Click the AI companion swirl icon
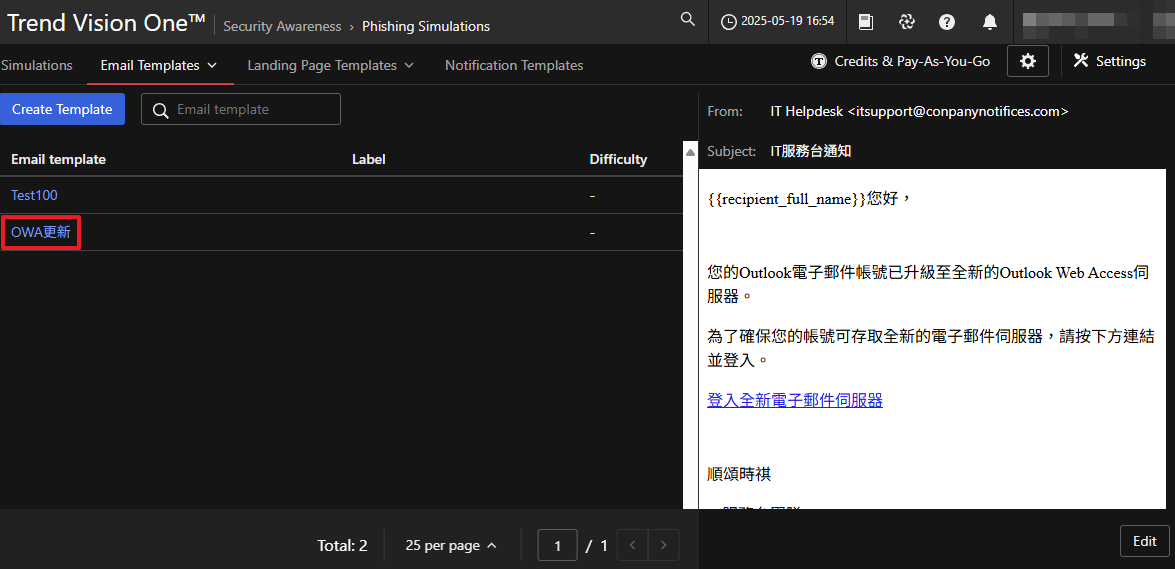This screenshot has width=1175, height=569. click(x=907, y=22)
